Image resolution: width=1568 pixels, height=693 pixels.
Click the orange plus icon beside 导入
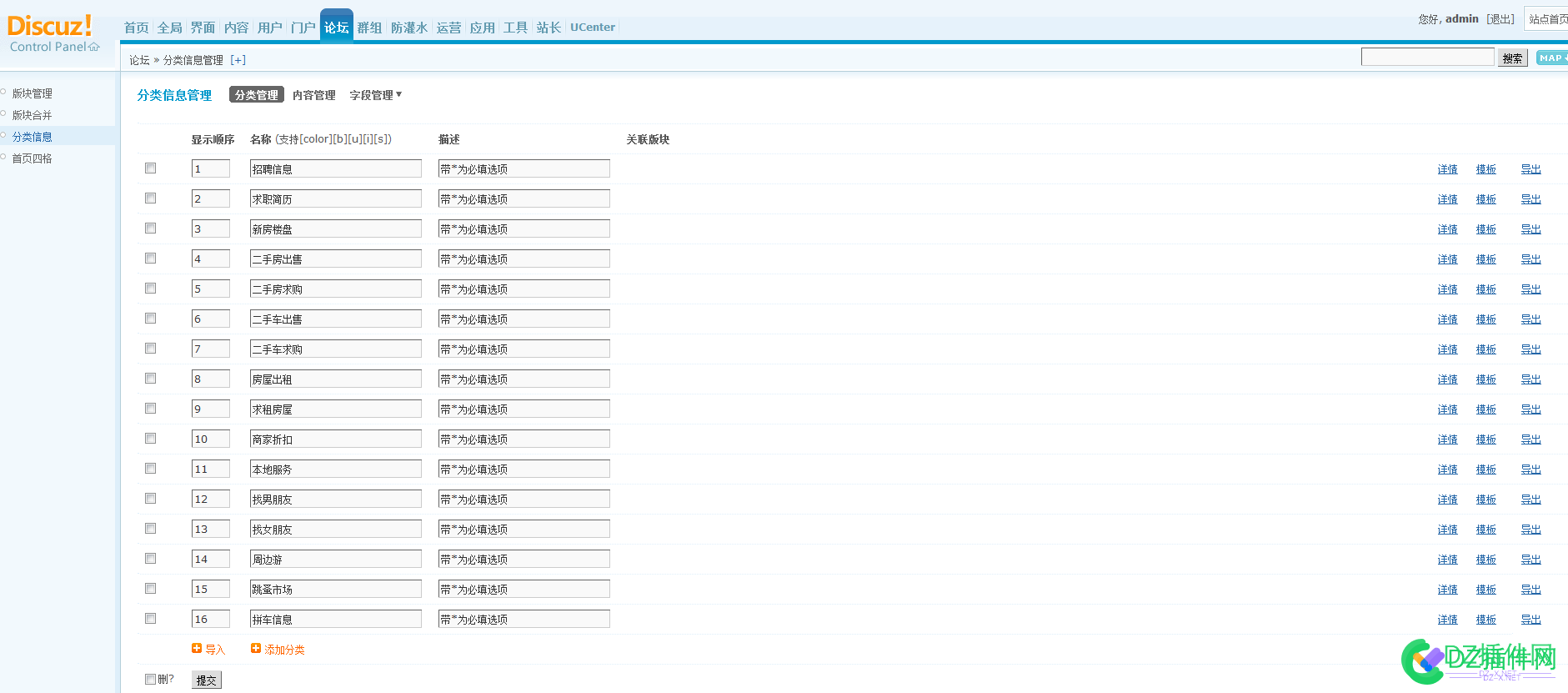(x=197, y=648)
